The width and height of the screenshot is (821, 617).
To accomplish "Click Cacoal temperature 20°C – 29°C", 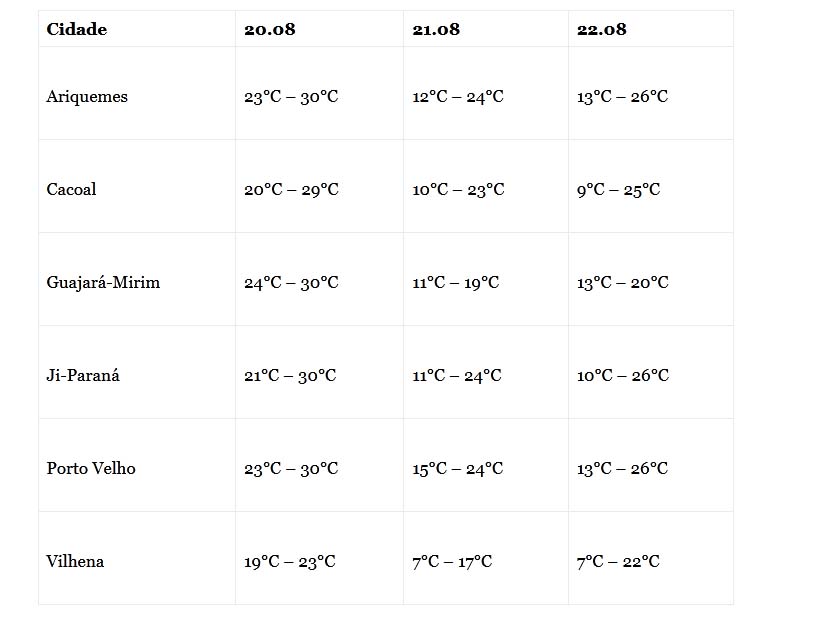I will pyautogui.click(x=291, y=190).
